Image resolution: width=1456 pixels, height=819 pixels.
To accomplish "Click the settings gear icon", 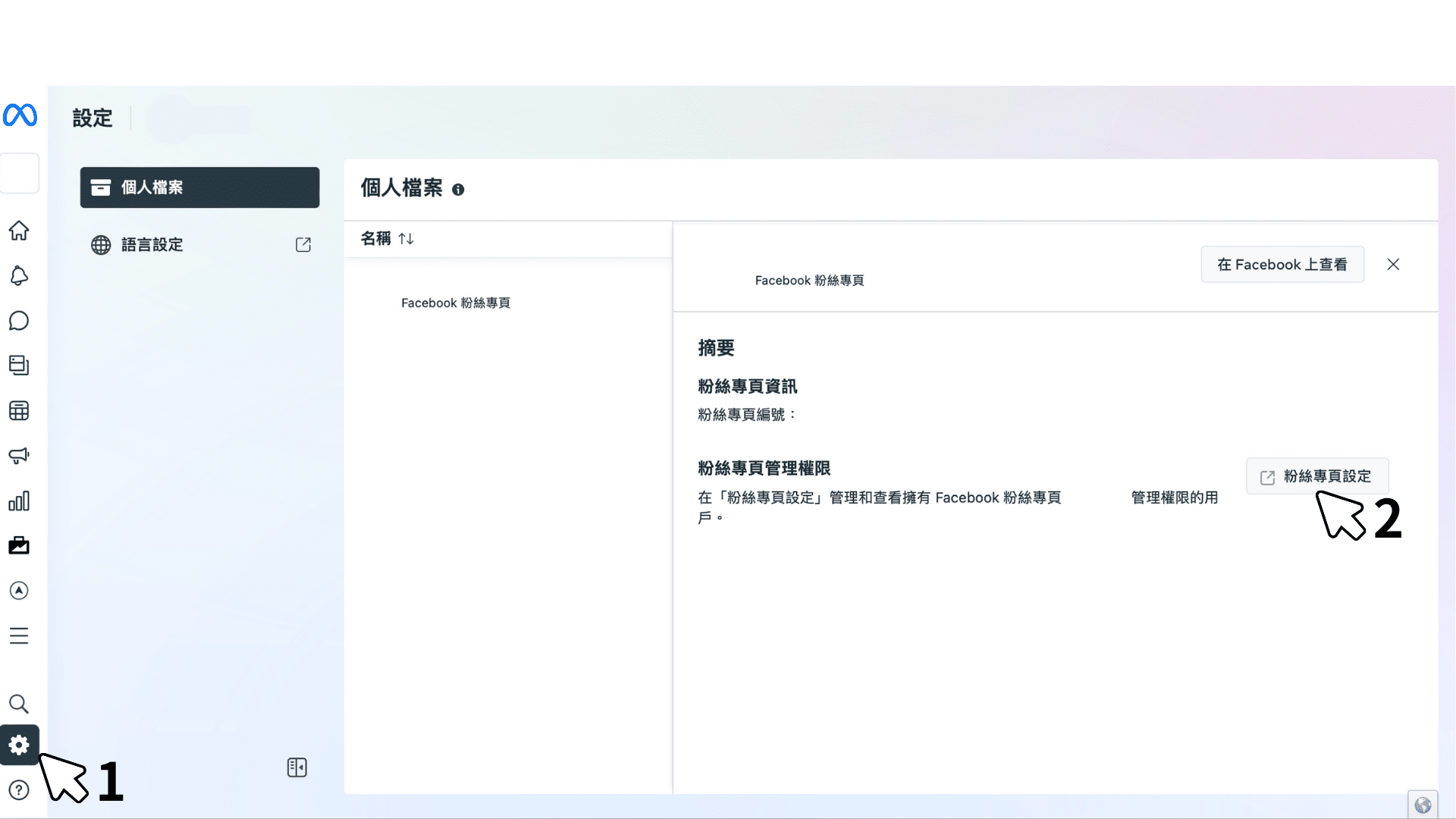I will pos(19,745).
